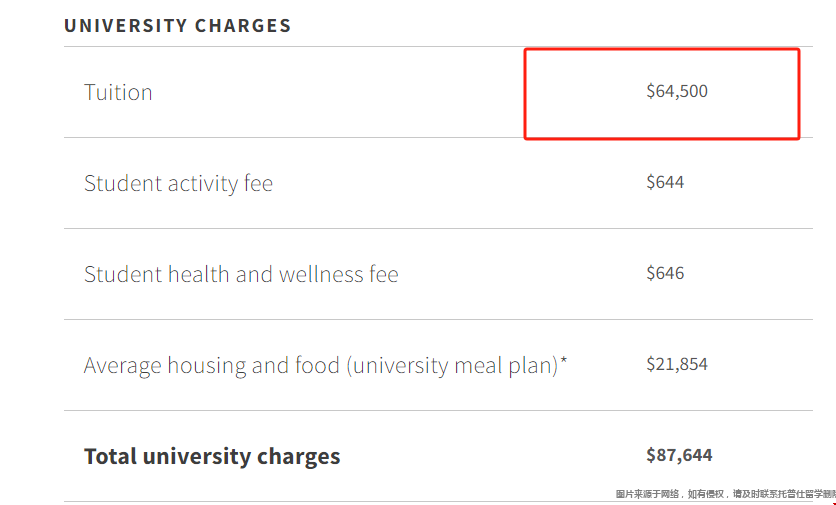Click the $21,854 housing amount

(x=677, y=364)
